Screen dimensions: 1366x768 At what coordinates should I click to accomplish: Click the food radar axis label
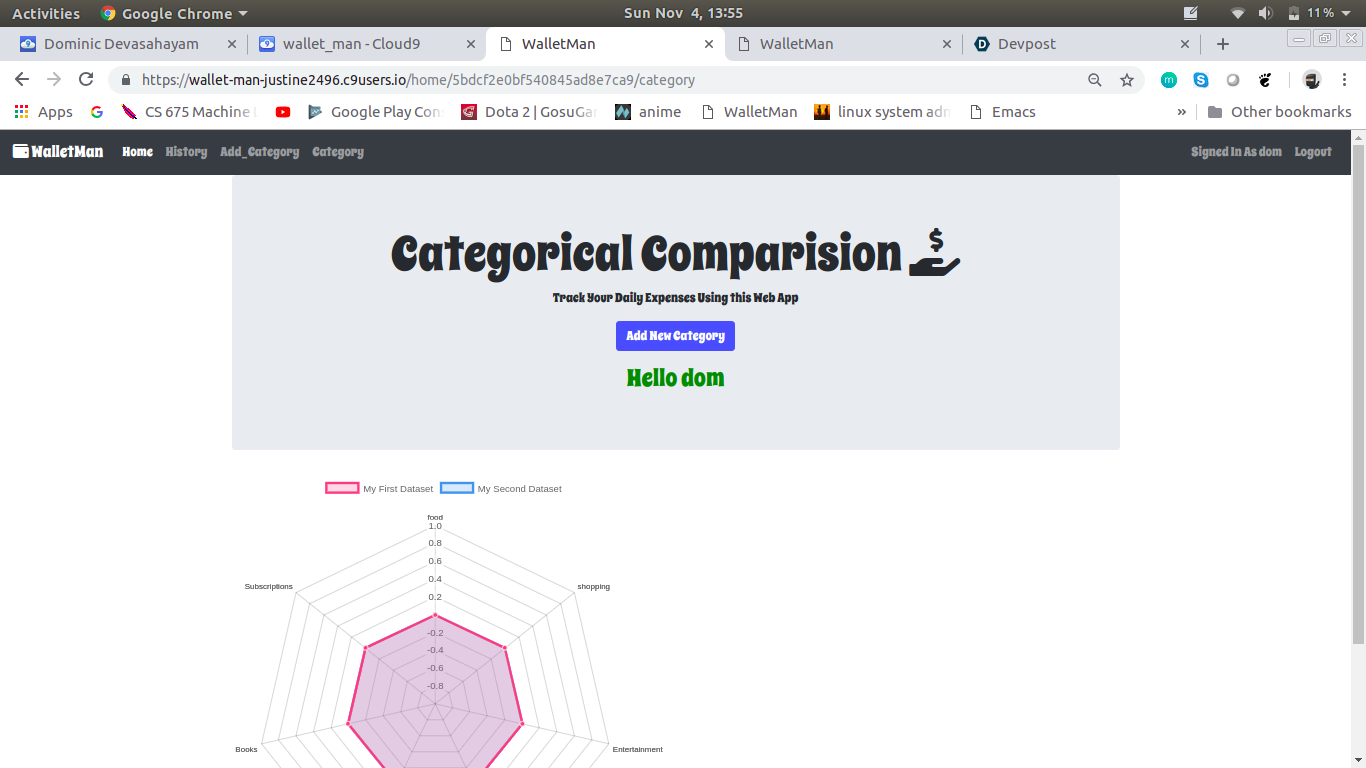click(x=435, y=517)
